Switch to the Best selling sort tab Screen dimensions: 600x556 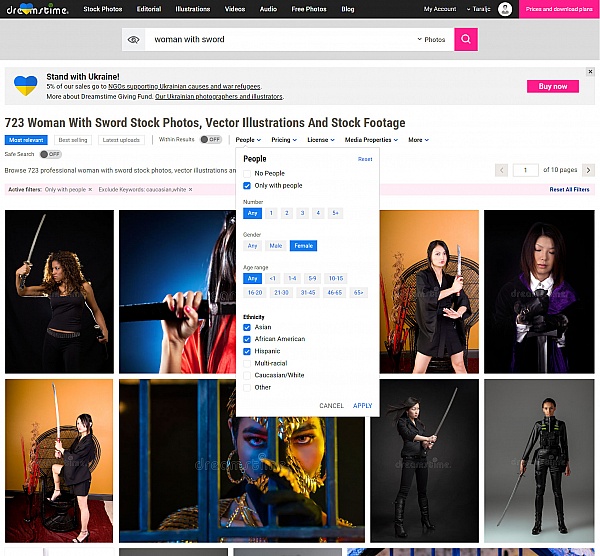(72, 140)
